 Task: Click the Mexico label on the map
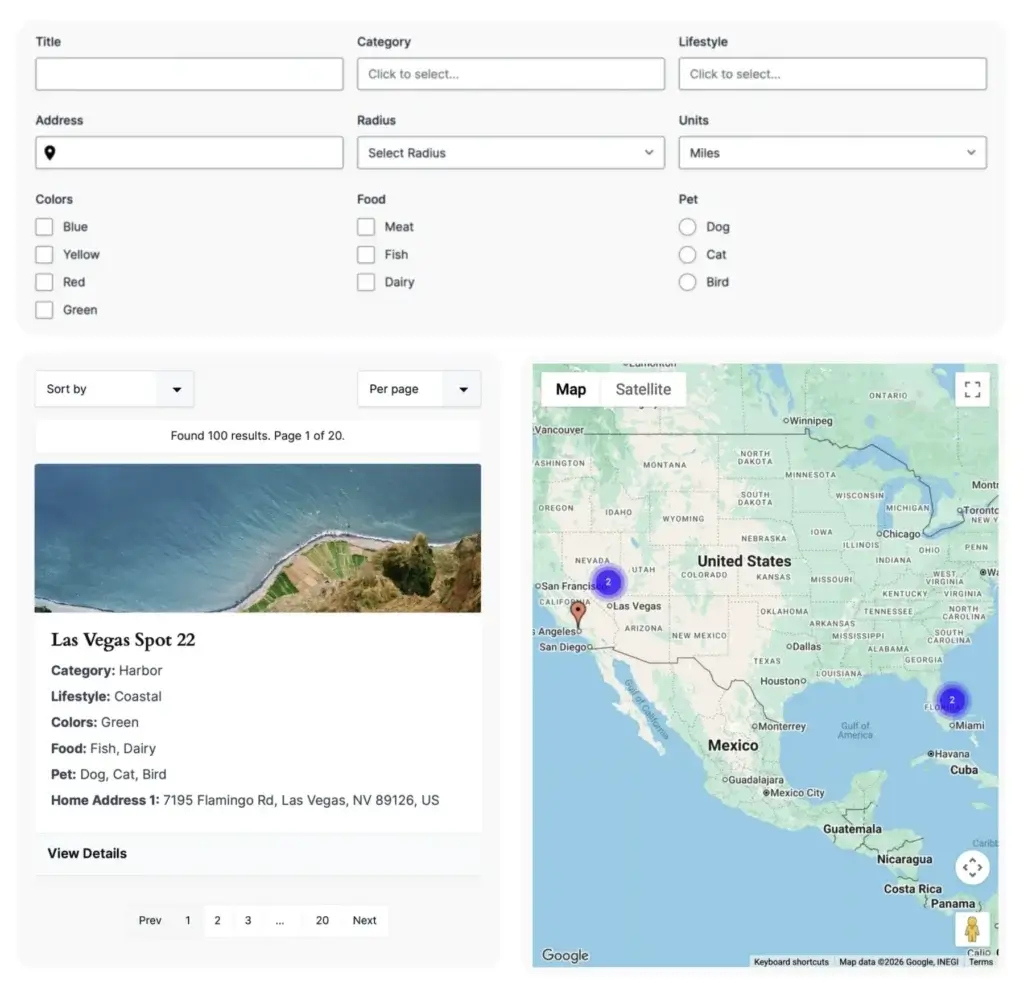click(733, 745)
